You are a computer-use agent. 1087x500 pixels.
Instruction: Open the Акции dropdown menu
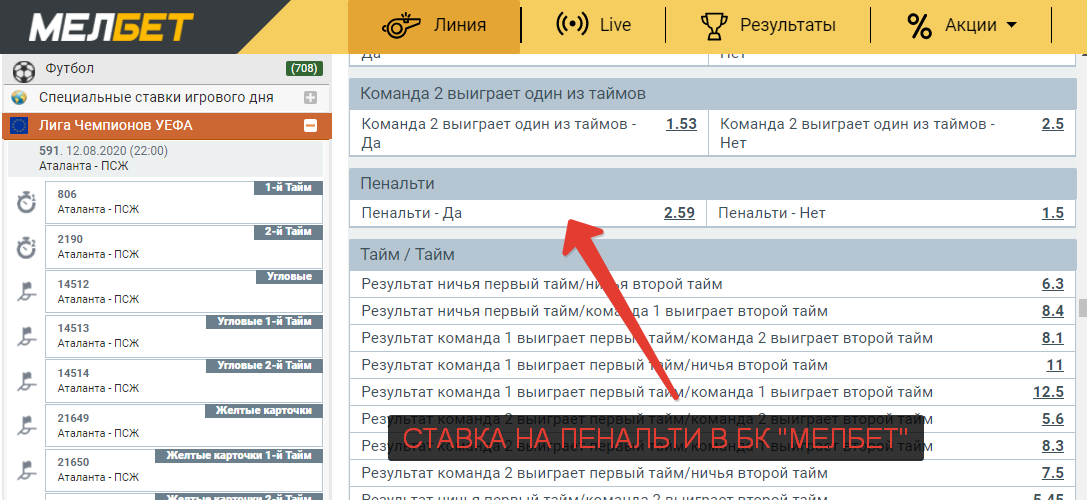point(962,26)
